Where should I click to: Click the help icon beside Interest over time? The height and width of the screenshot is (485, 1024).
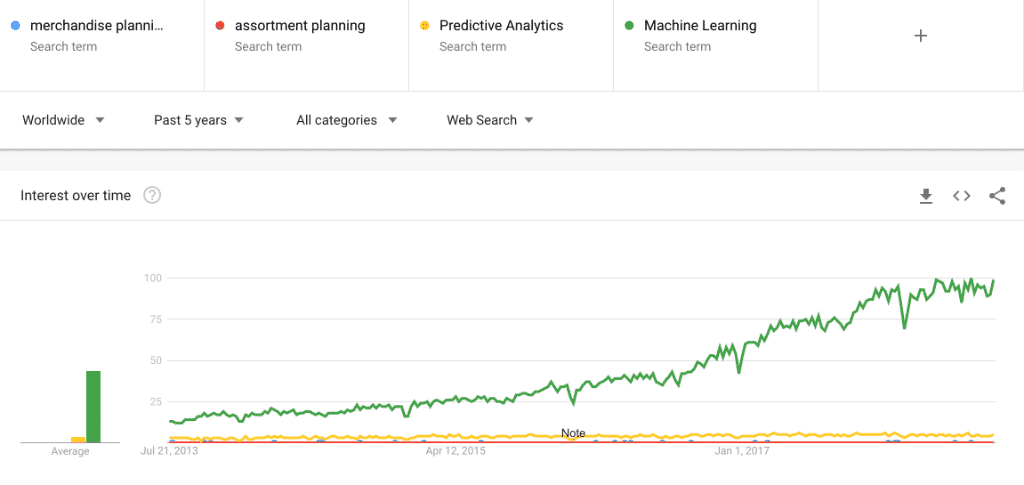point(152,196)
